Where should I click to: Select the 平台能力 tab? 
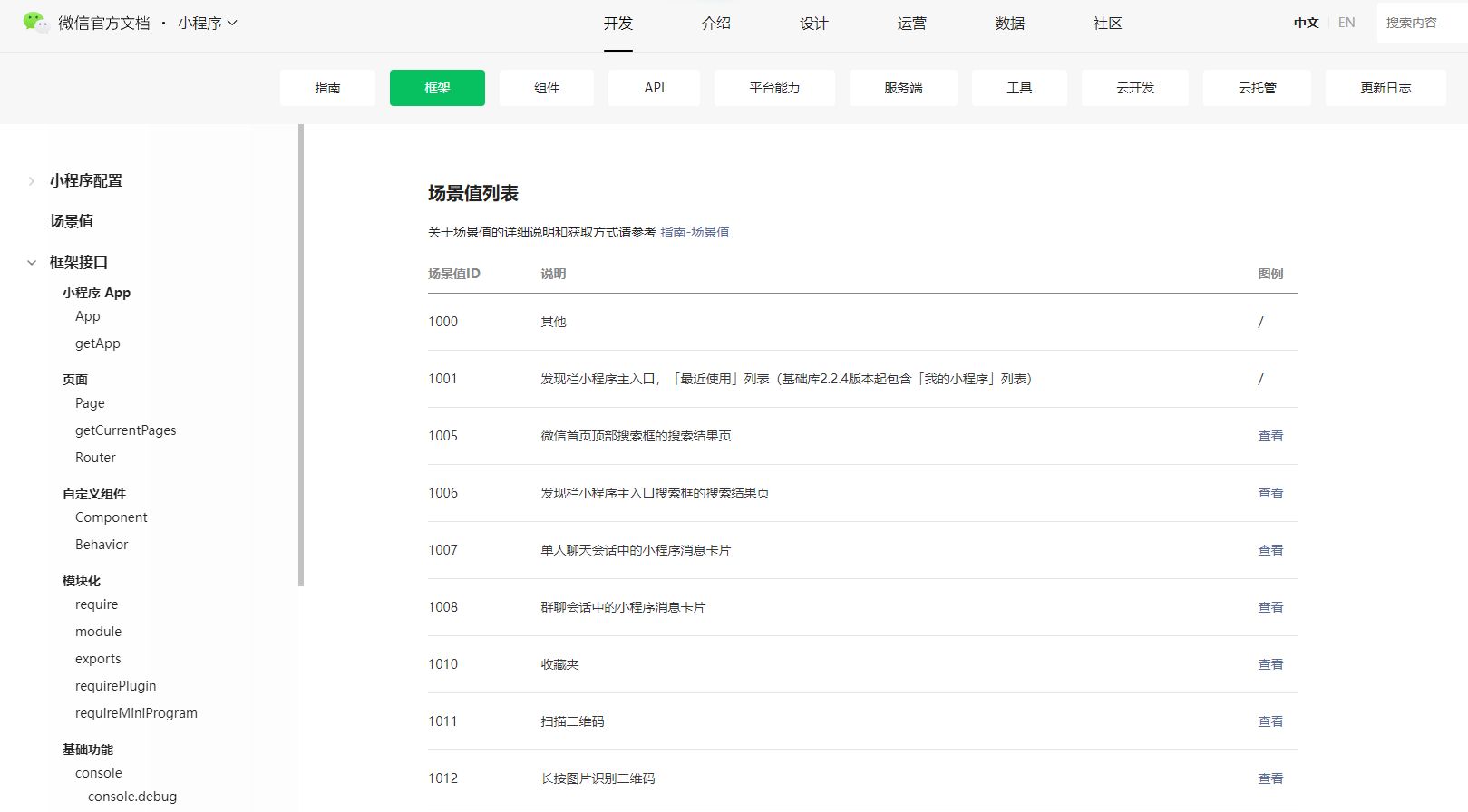tap(774, 88)
